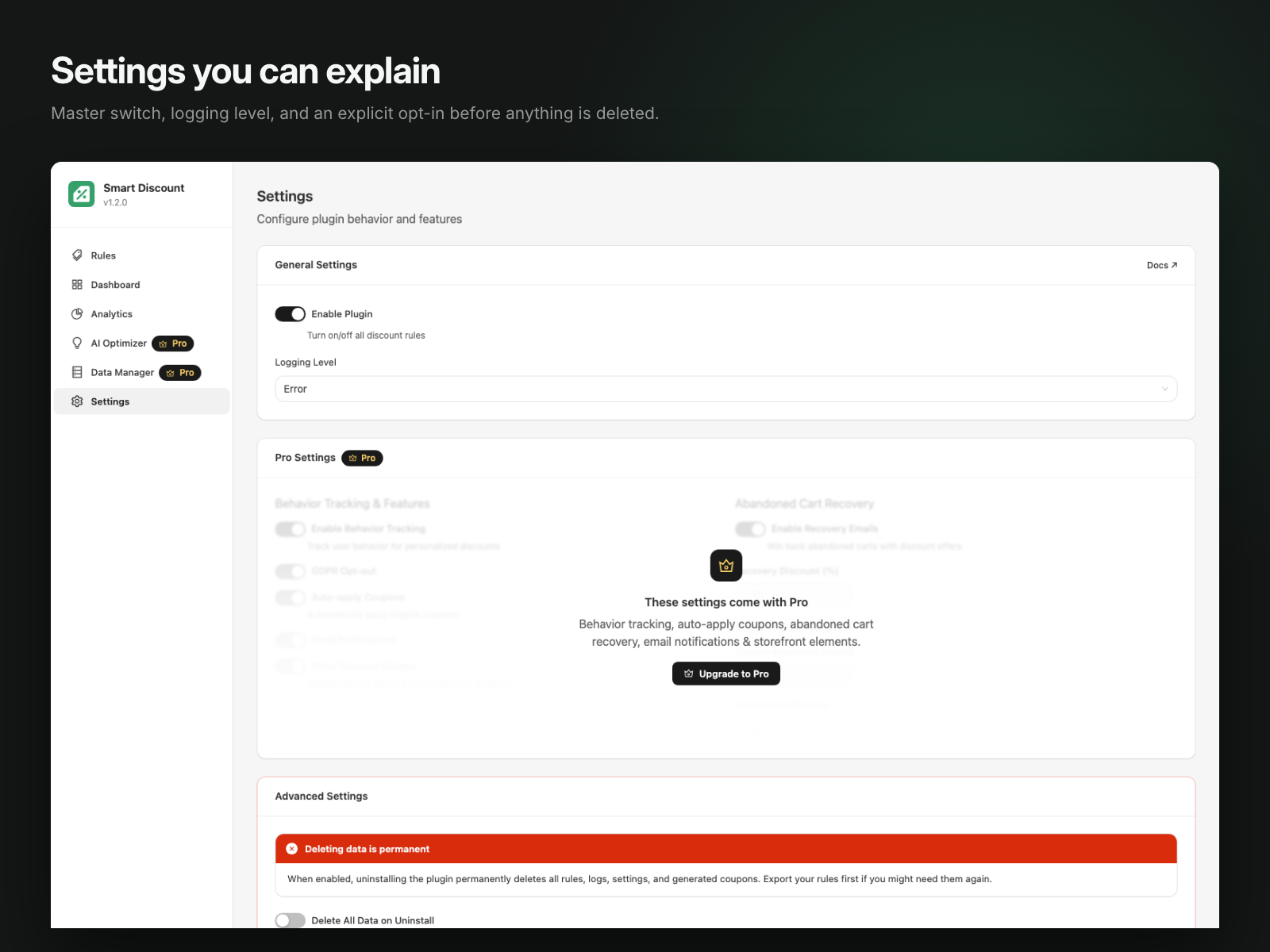Screen dimensions: 1270x952
Task: Click 'These settings come with Pro' text
Action: coord(726,602)
